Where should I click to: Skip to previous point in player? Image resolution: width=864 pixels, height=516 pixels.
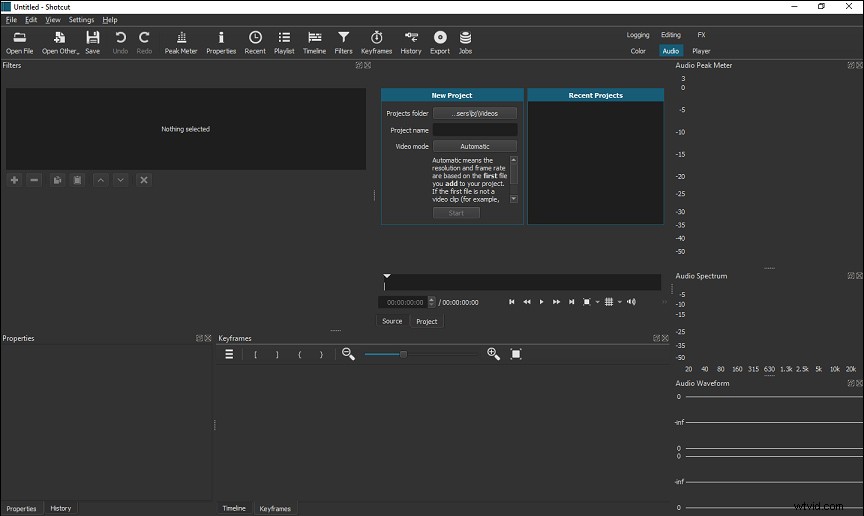[511, 302]
